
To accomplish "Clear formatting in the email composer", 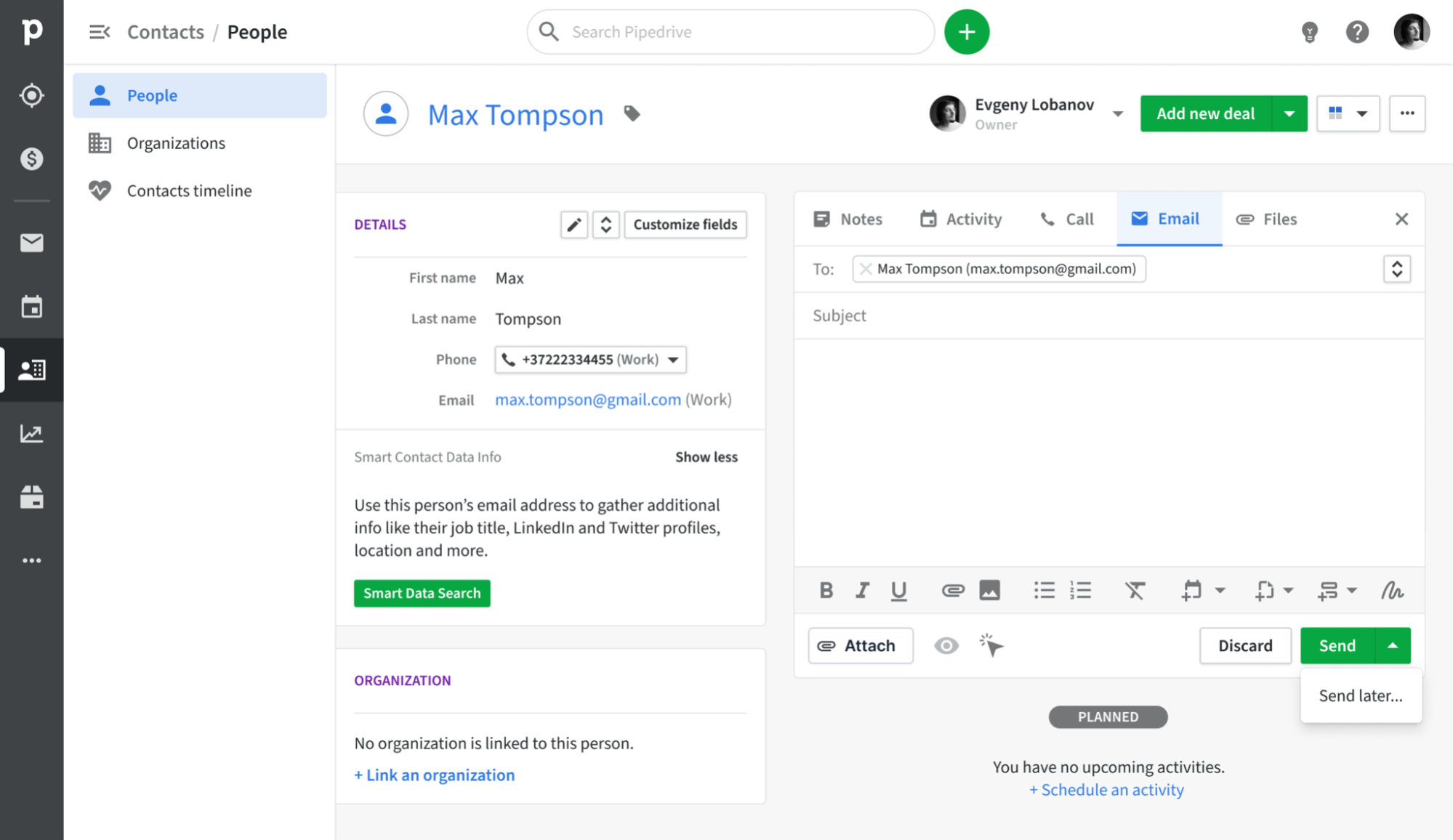I will pyautogui.click(x=1135, y=590).
